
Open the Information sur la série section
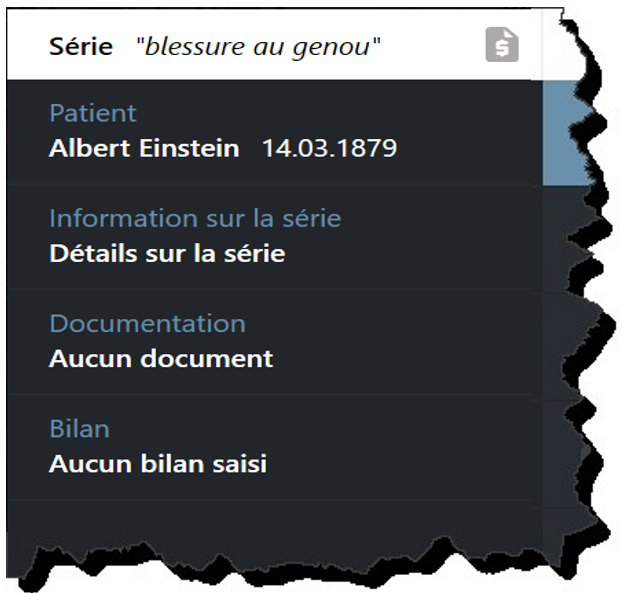click(195, 218)
